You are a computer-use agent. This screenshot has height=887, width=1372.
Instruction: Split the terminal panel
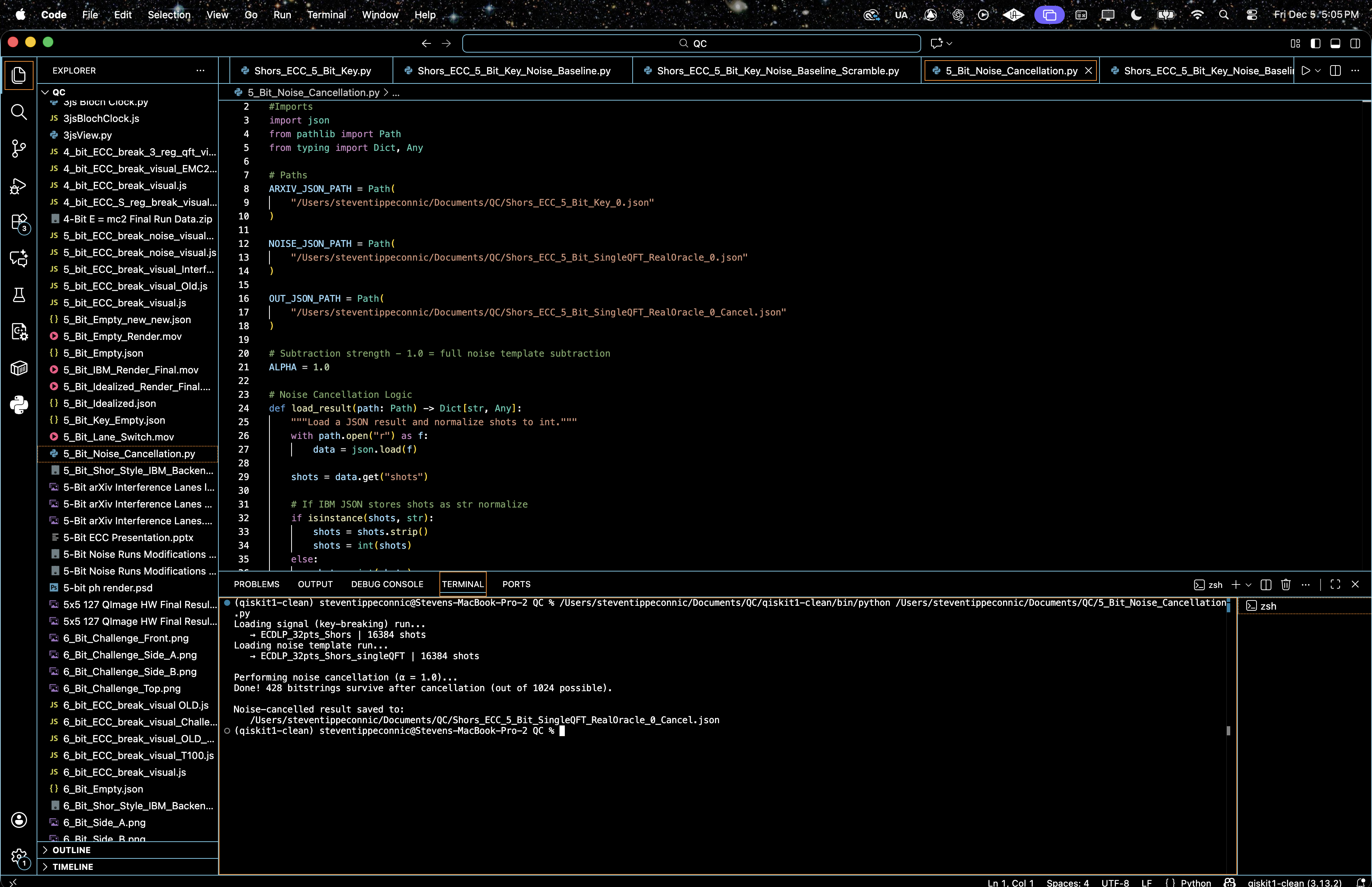1265,584
